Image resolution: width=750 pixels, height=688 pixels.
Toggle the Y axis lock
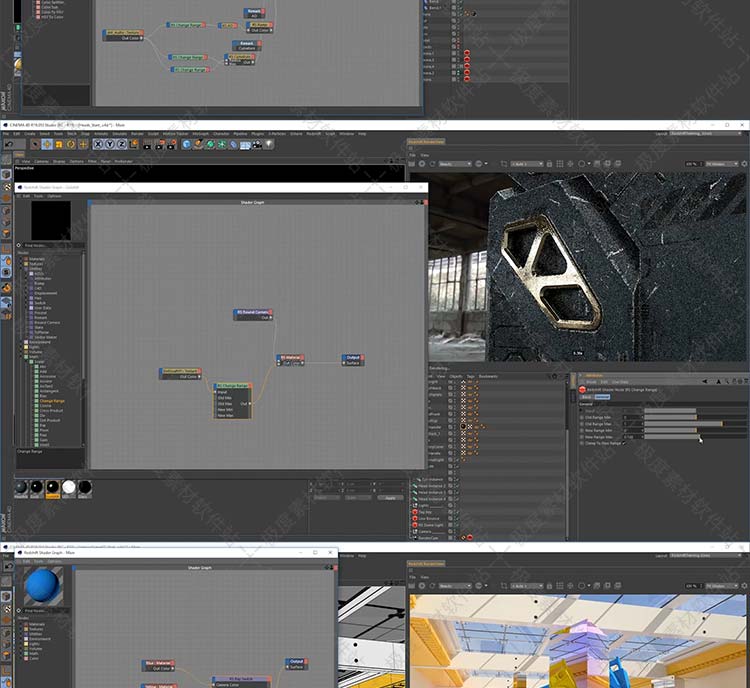click(x=110, y=144)
